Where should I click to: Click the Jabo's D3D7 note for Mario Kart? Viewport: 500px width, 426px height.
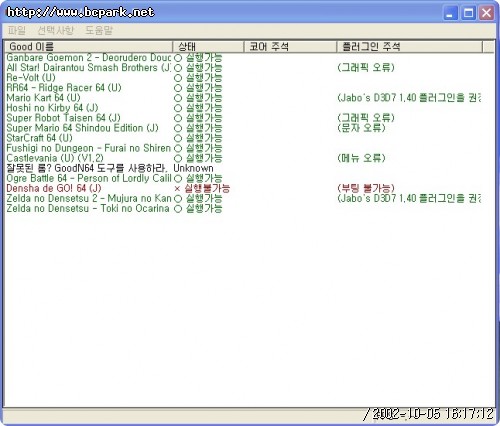click(x=409, y=98)
